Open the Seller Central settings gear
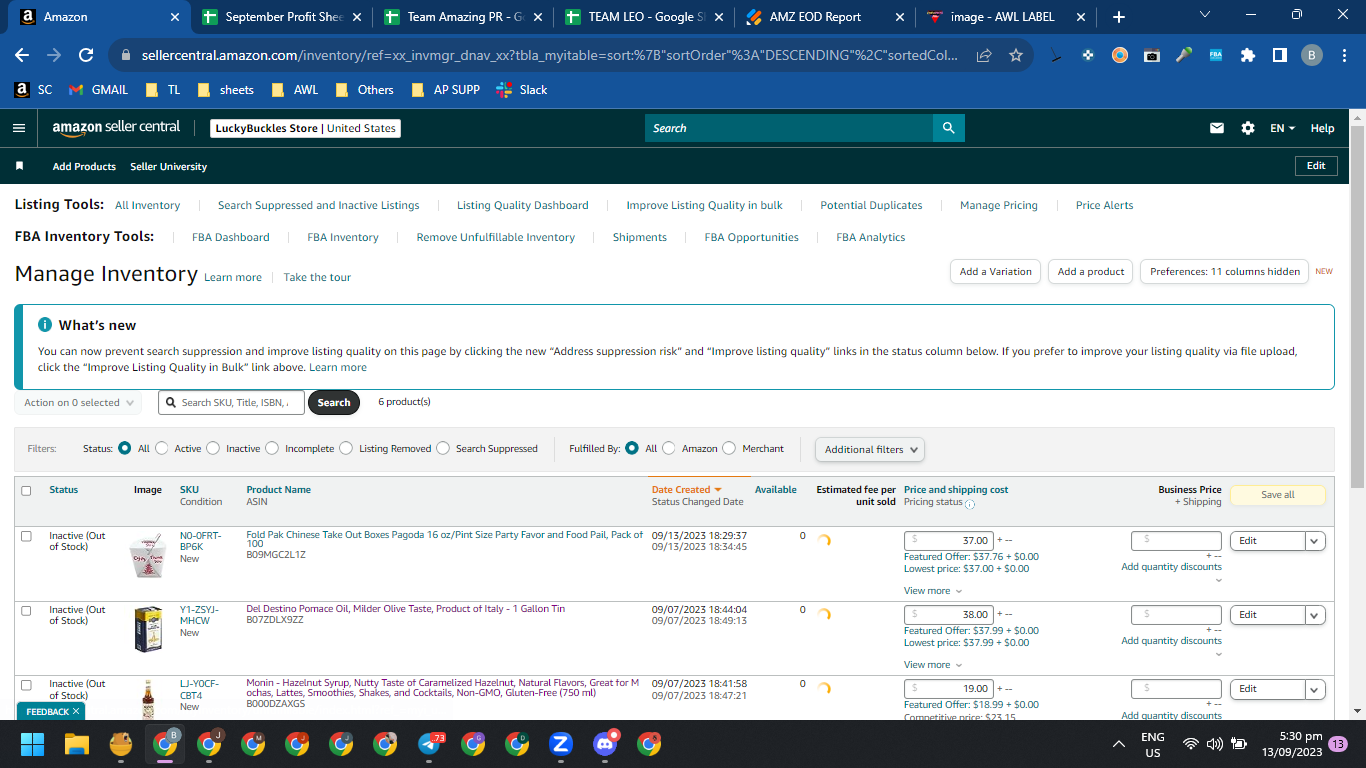The width and height of the screenshot is (1366, 768). tap(1248, 128)
